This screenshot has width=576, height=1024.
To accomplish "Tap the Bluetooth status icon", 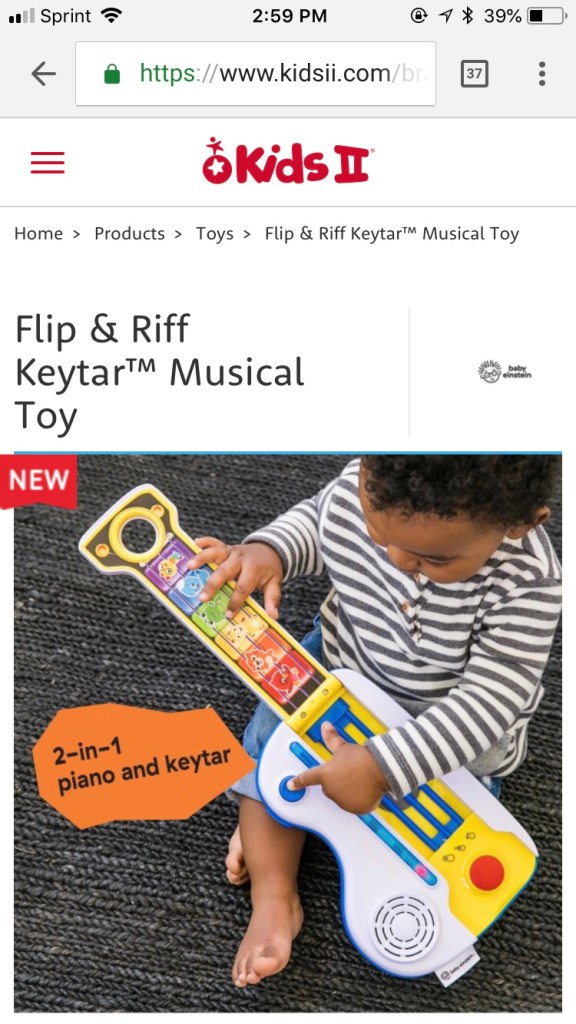I will point(467,16).
